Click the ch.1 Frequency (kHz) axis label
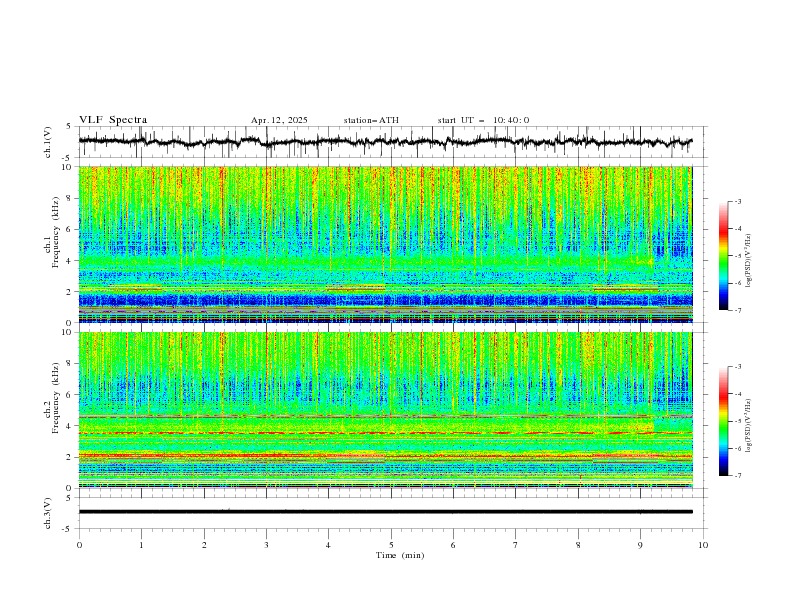792x612 pixels. click(x=52, y=233)
